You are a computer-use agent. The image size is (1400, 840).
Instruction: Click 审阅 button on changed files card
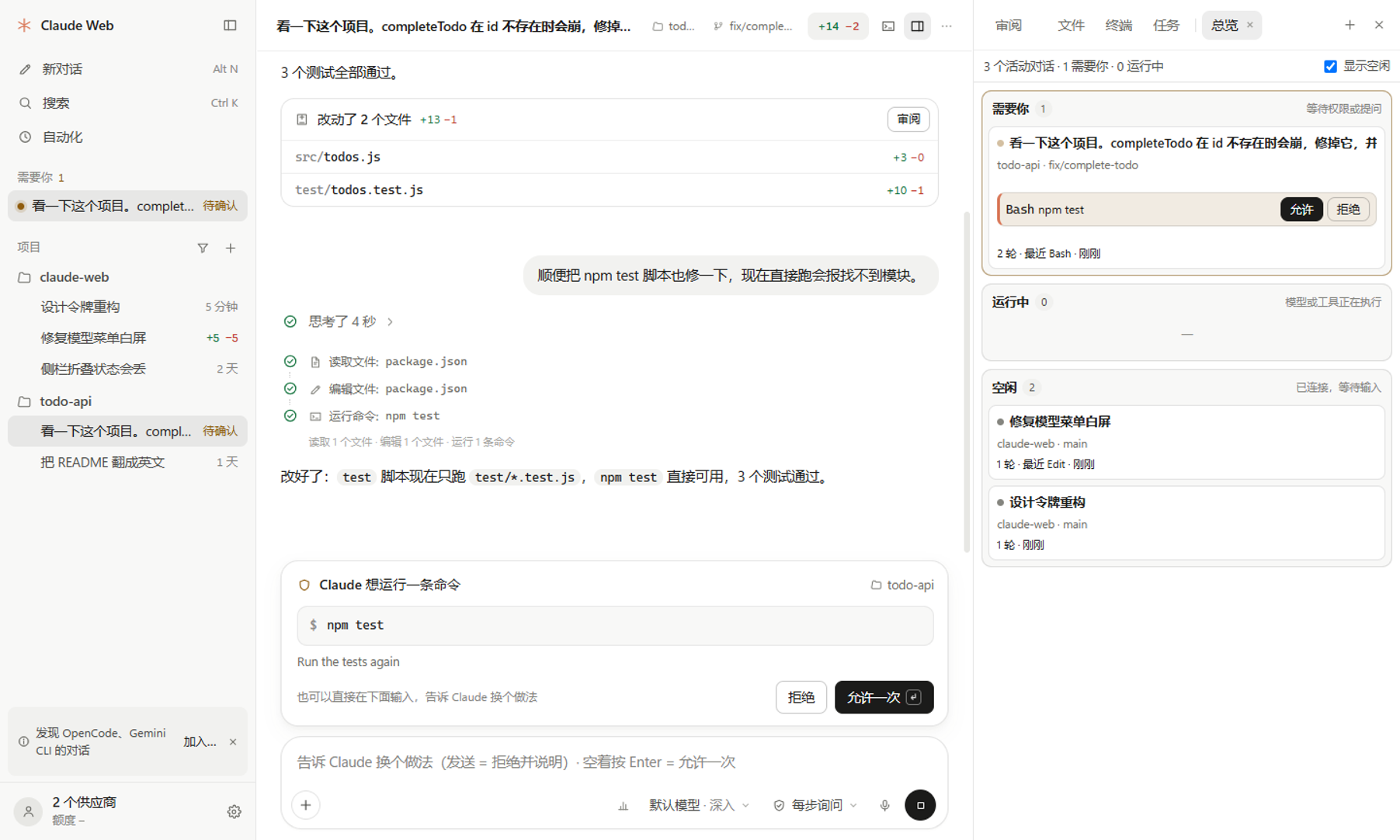(908, 119)
